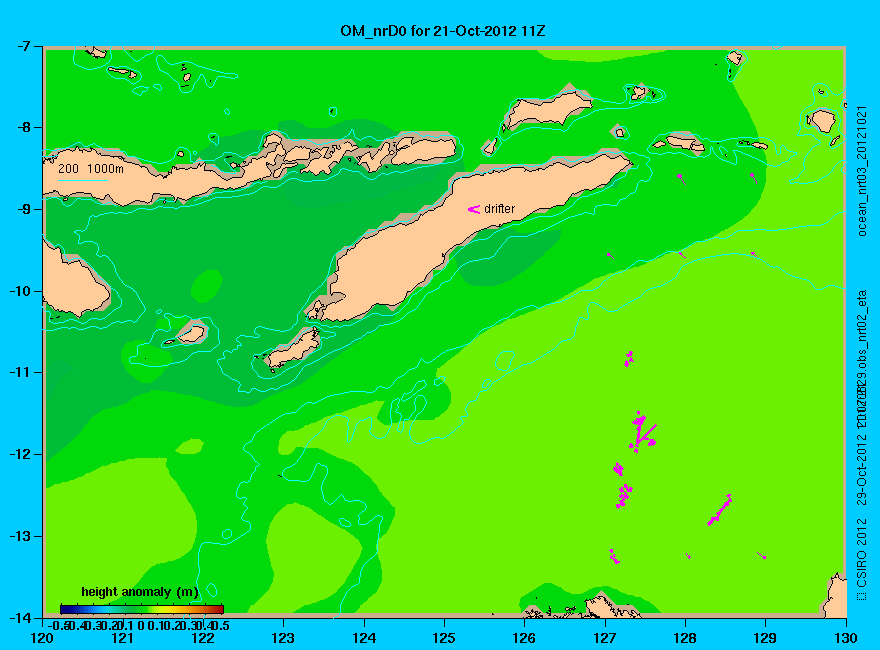This screenshot has height=650, width=880.
Task: Click longitude label 123 on the x-axis
Action: click(283, 638)
